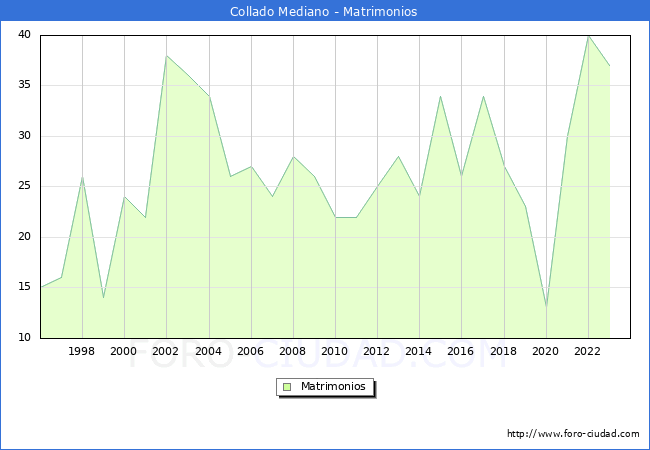Click the 2008 data point at 28
The width and height of the screenshot is (650, 450).
click(x=293, y=157)
